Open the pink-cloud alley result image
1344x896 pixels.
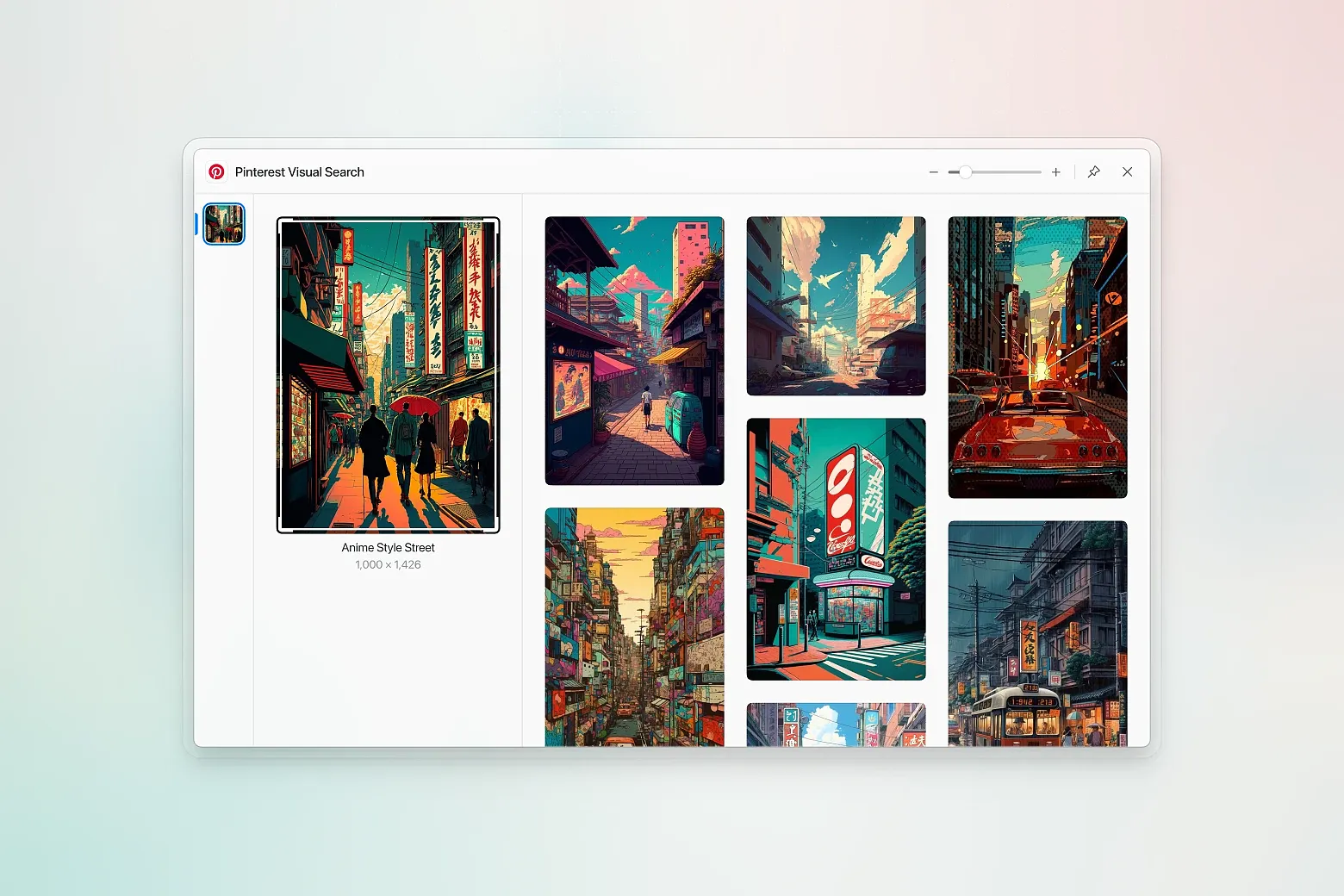634,350
